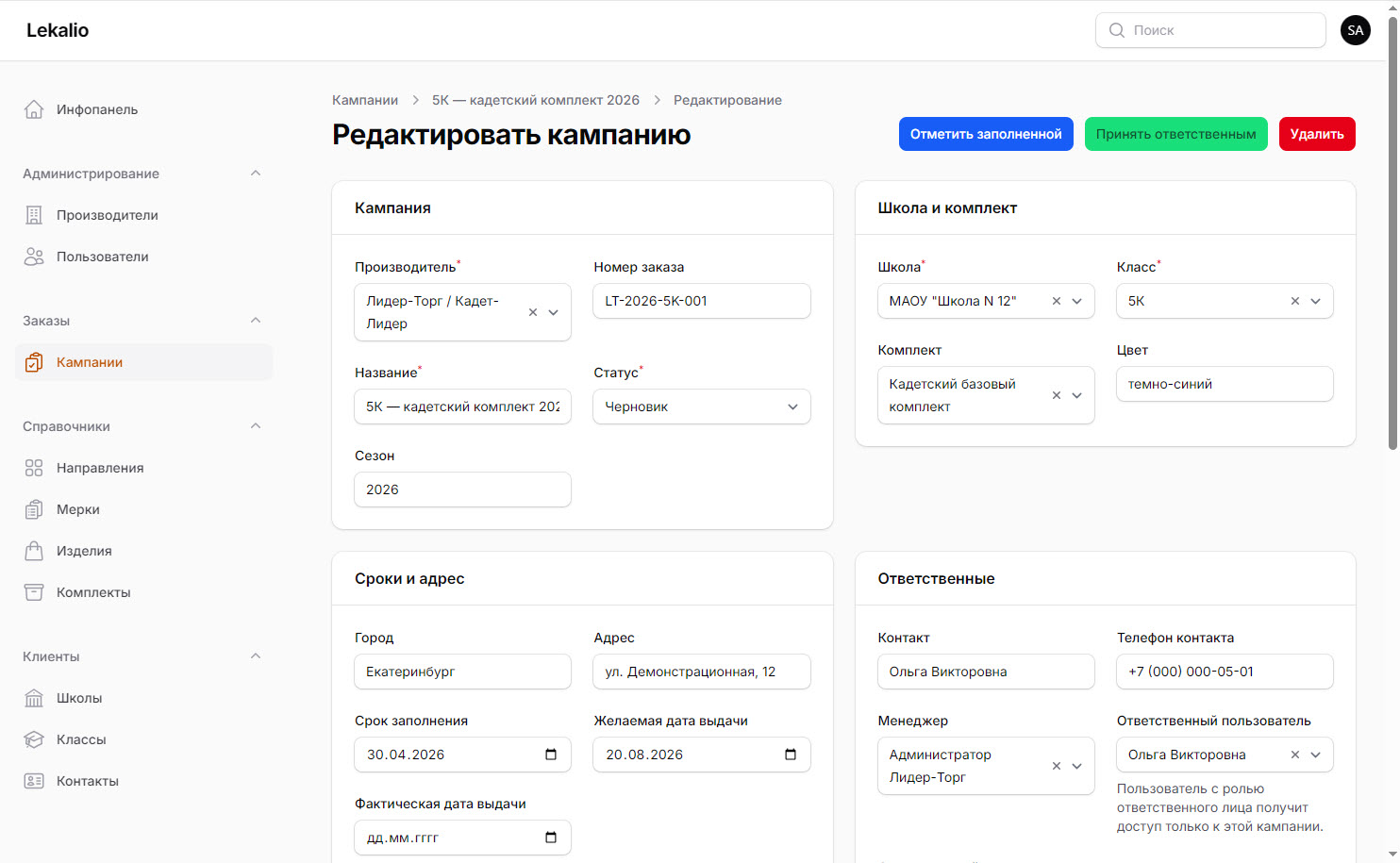
Task: Go to Кампании breadcrumb link
Action: point(365,100)
